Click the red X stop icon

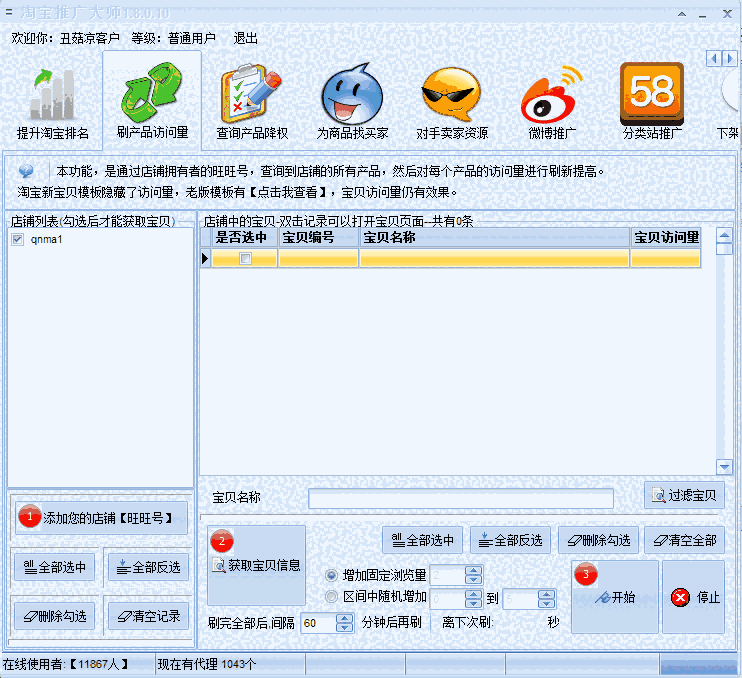(680, 597)
